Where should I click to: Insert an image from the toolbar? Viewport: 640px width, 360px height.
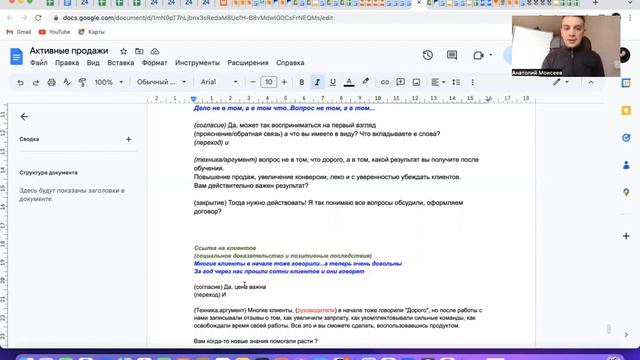(416, 82)
